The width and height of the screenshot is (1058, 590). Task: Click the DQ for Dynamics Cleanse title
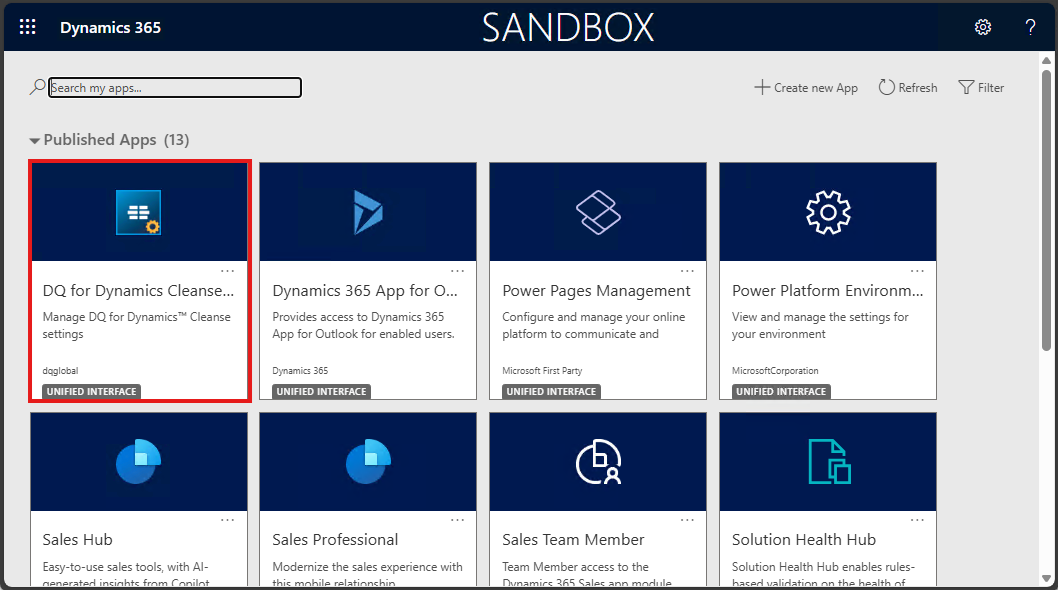tap(138, 291)
